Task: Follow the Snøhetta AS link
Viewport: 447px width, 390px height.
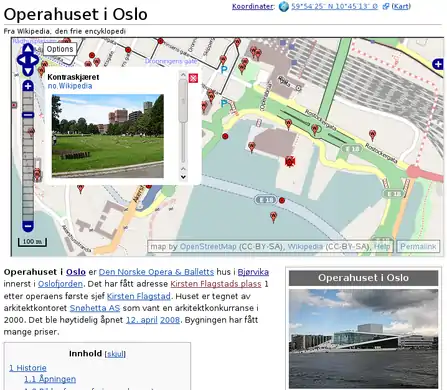Action: click(95, 308)
